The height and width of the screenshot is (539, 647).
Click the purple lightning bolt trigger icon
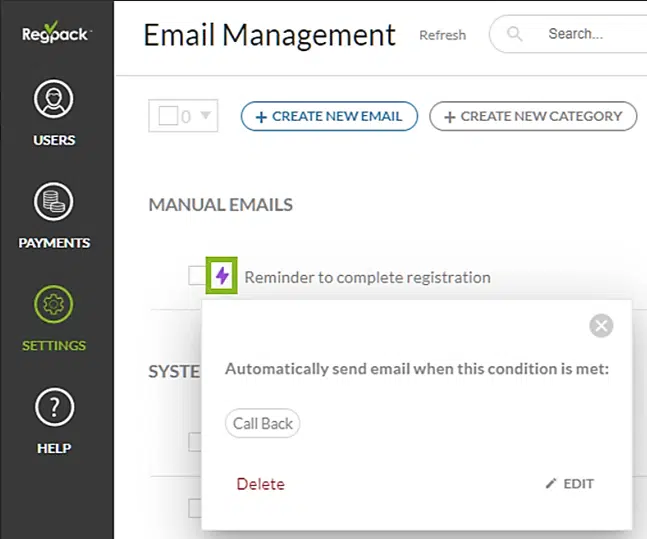click(222, 275)
